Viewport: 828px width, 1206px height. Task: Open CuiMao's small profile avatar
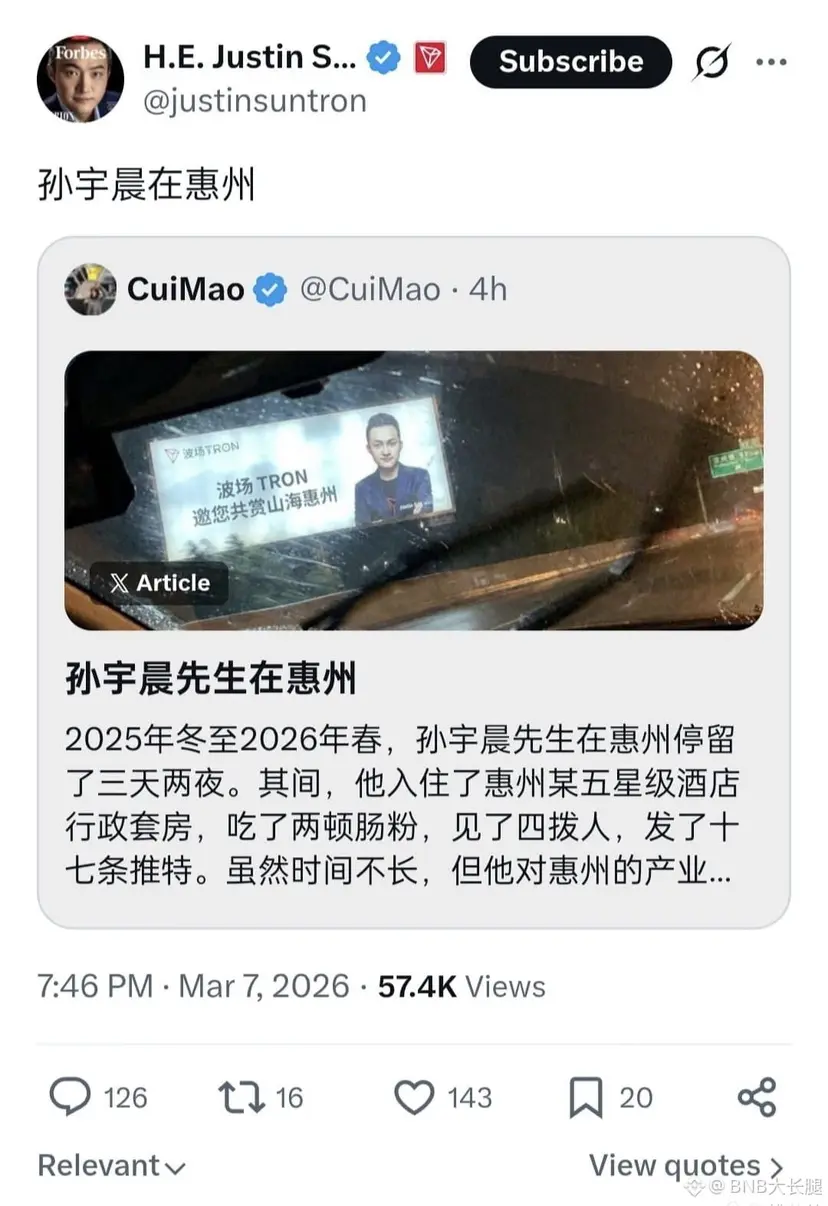90,290
